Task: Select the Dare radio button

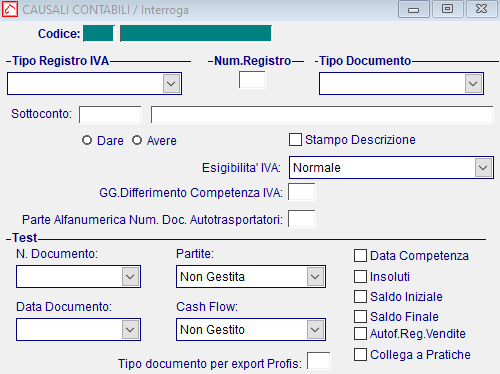Action: tap(87, 140)
